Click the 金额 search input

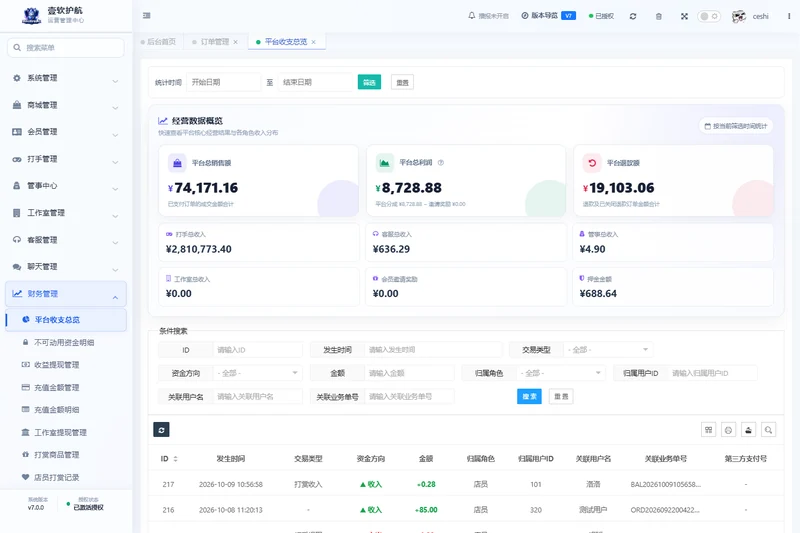pos(409,373)
